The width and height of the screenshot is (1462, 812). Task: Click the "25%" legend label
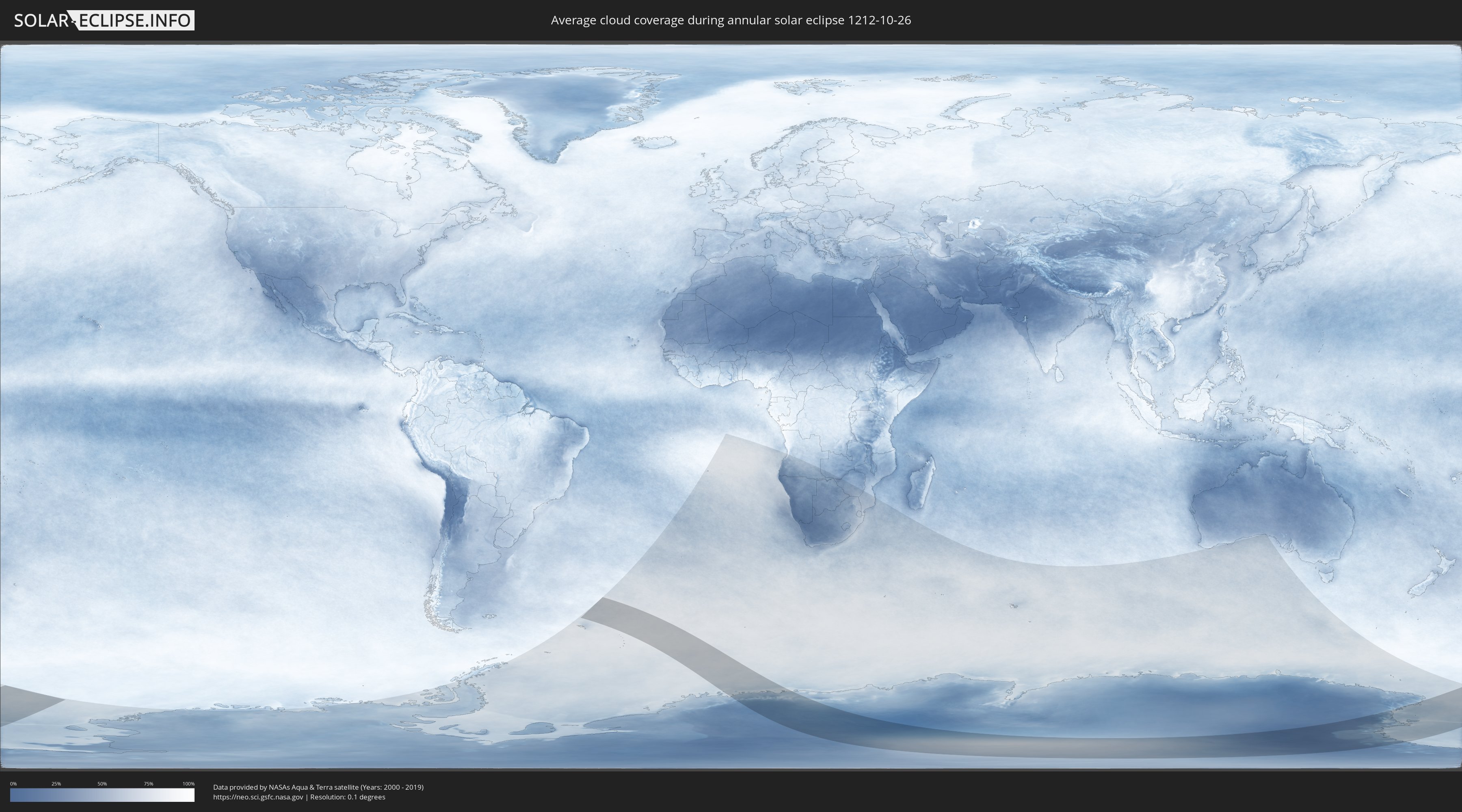pos(56,784)
